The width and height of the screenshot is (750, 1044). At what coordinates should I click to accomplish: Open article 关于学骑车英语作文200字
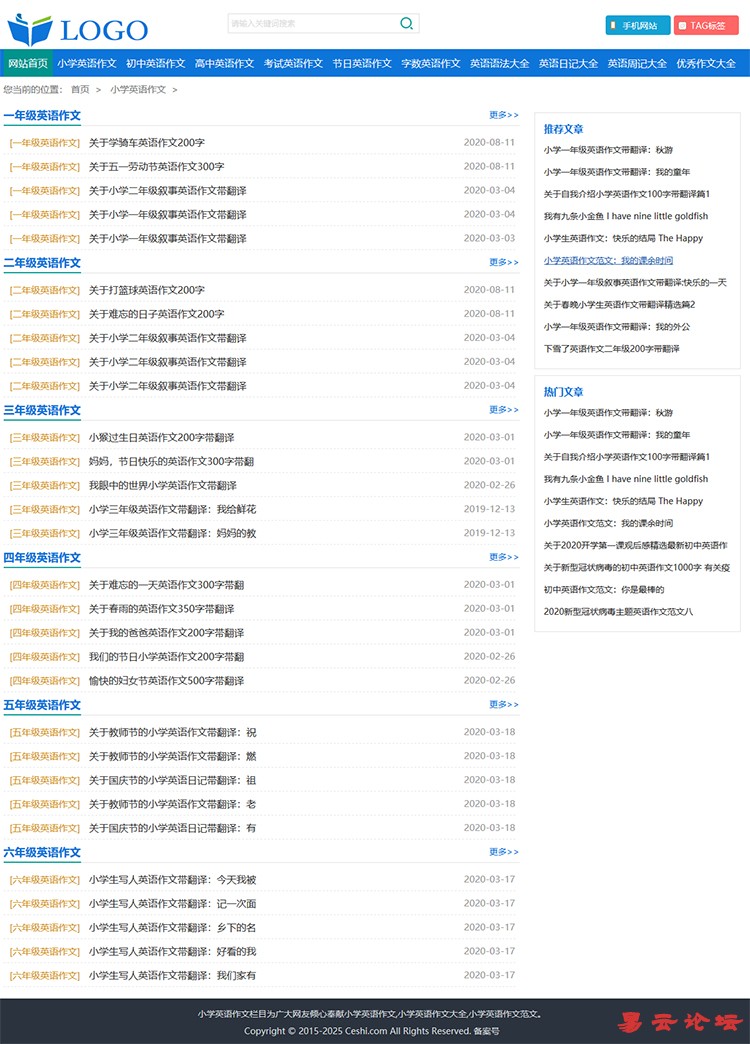pos(147,142)
